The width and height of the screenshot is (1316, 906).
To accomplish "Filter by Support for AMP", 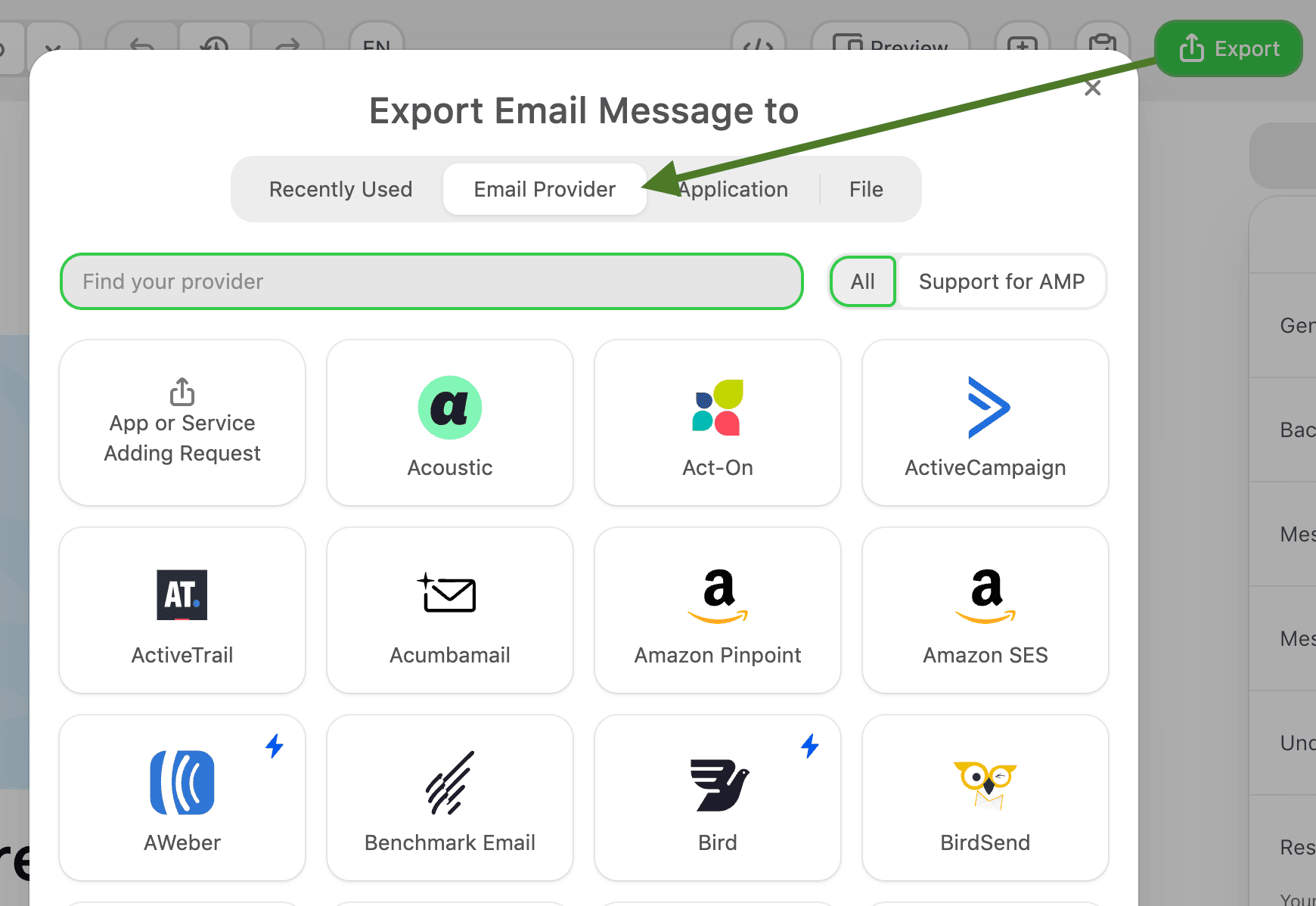I will (1001, 281).
